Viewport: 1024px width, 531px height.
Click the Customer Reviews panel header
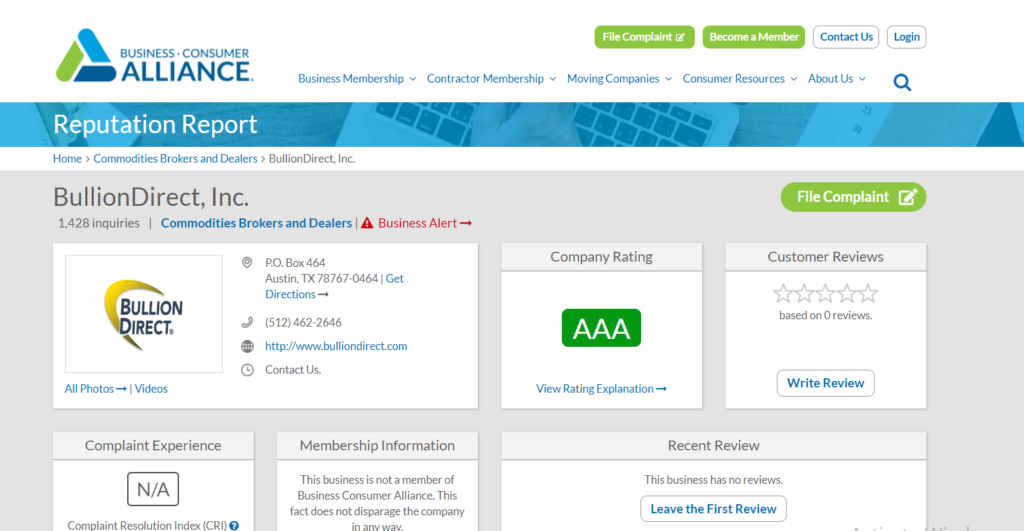pyautogui.click(x=825, y=257)
